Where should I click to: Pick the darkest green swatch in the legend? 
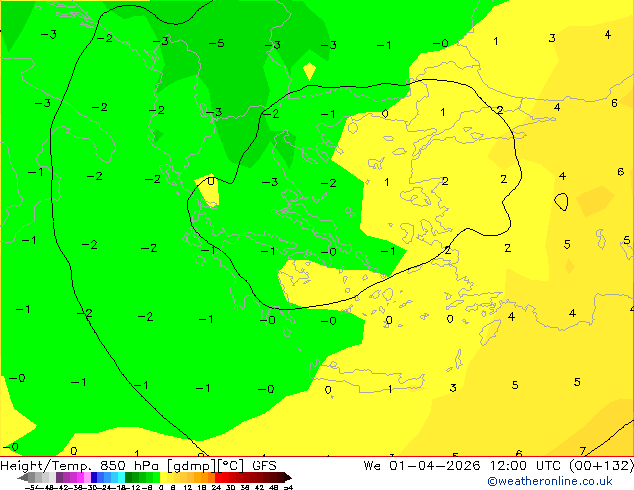[129, 477]
